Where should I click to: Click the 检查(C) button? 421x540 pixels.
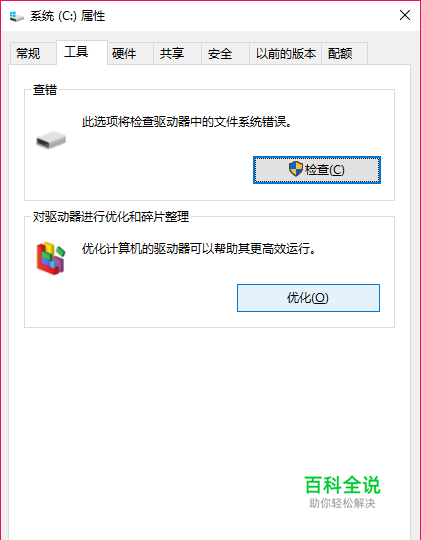pos(317,170)
